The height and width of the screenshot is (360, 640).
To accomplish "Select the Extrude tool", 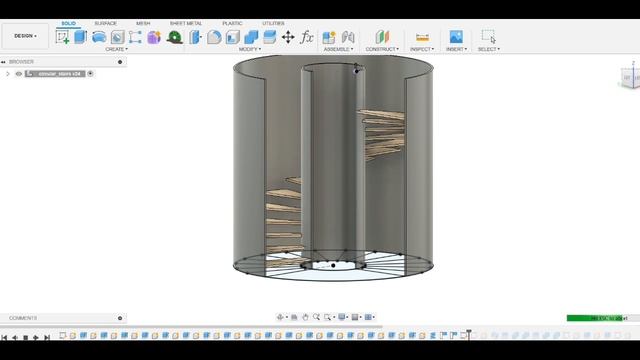I will coord(80,37).
